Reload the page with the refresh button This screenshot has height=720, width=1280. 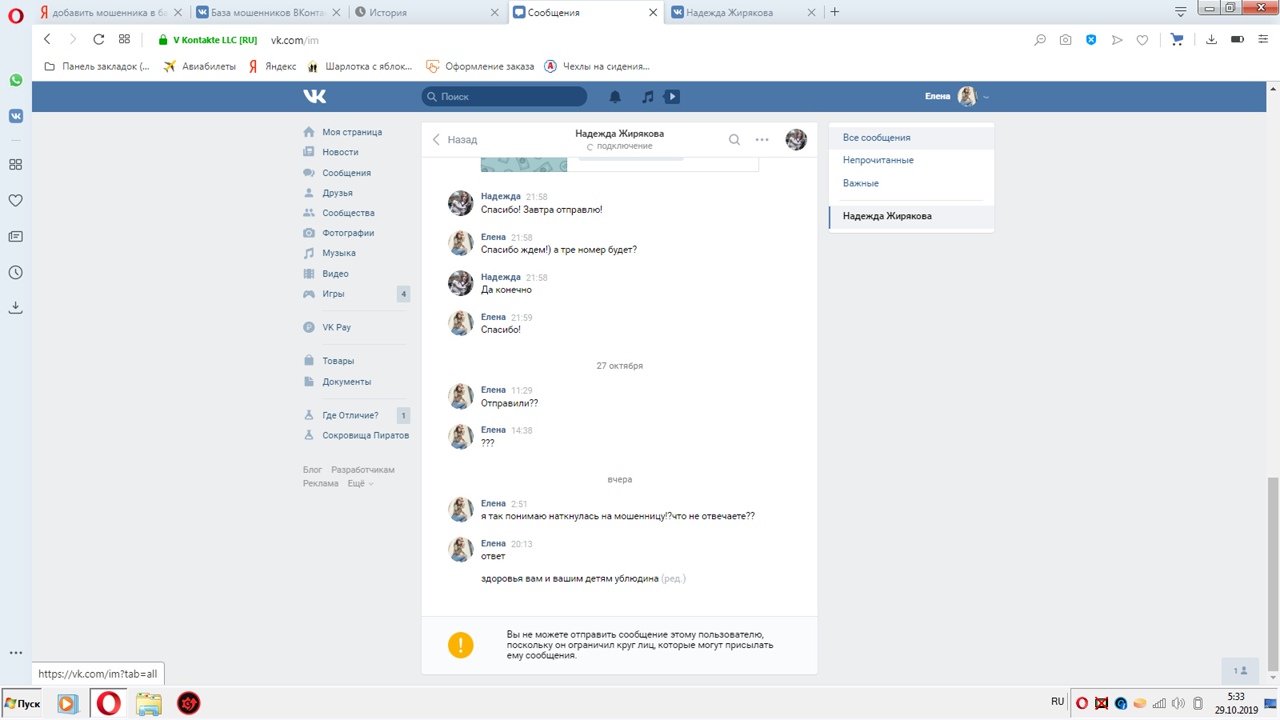(98, 40)
